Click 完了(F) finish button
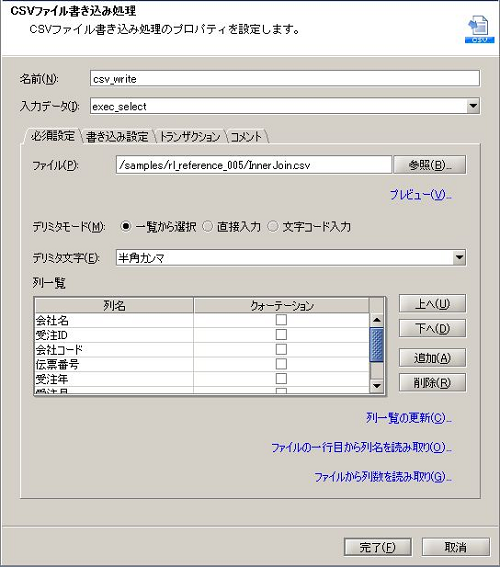500x567 pixels. coord(377,547)
